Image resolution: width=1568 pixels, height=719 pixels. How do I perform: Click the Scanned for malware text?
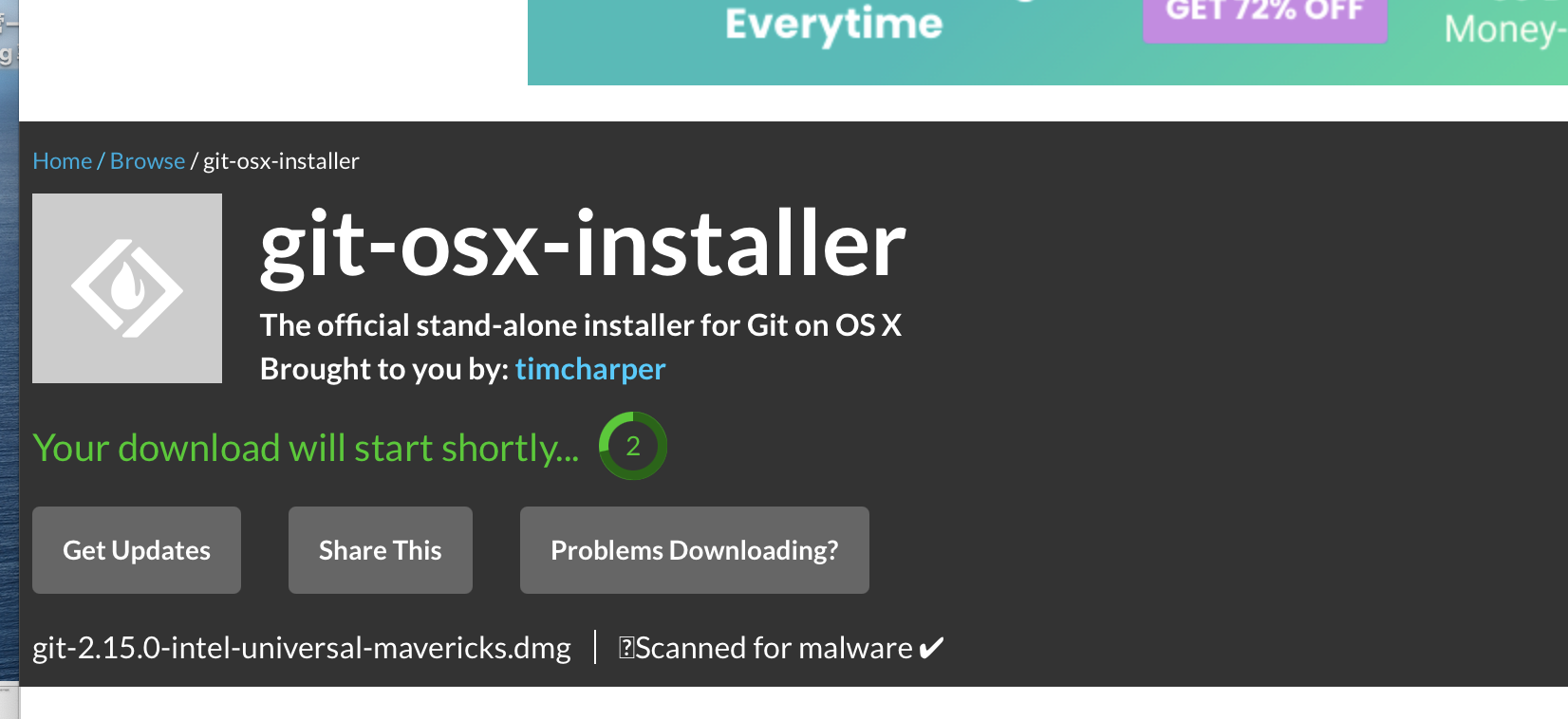click(x=774, y=648)
